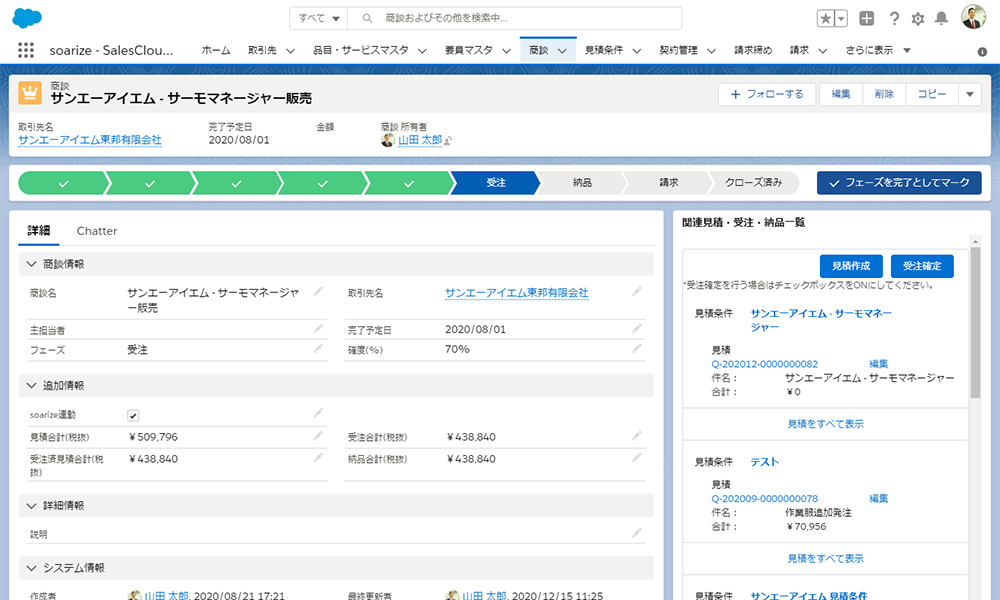
Task: Open the Setup gear icon
Action: point(916,16)
